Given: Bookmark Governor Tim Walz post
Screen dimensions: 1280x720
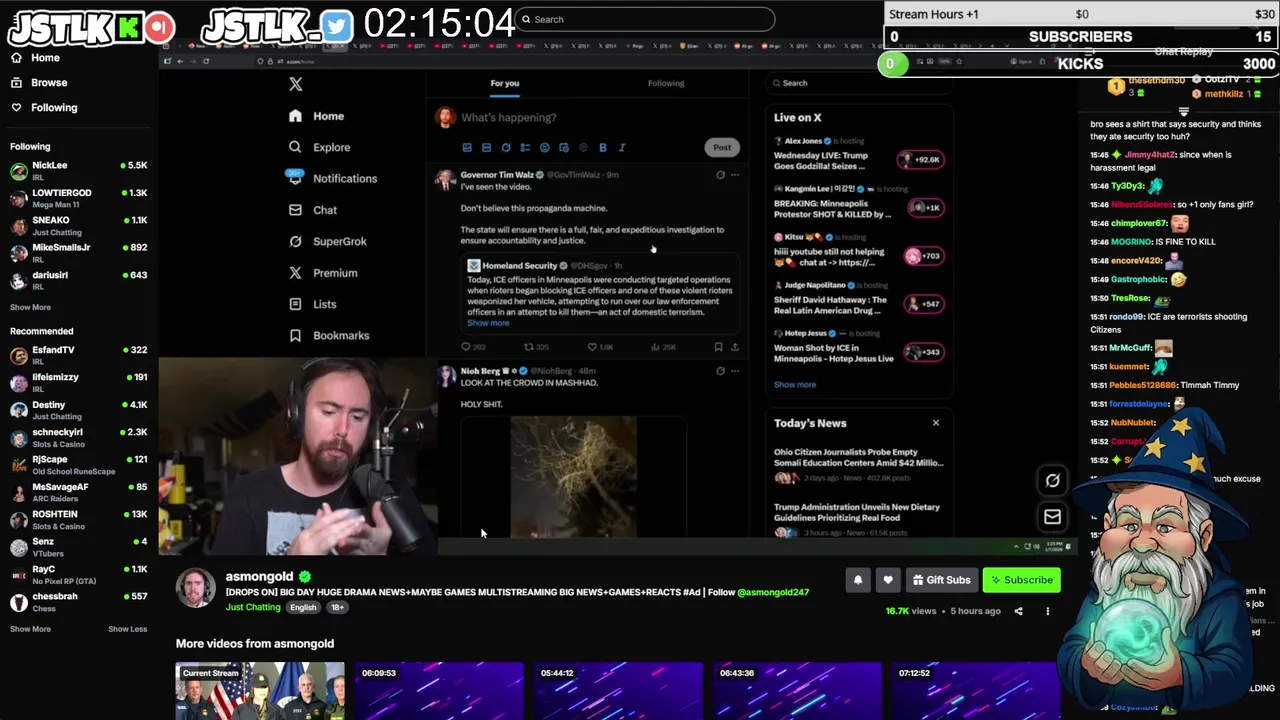Looking at the screenshot, I should pos(718,347).
